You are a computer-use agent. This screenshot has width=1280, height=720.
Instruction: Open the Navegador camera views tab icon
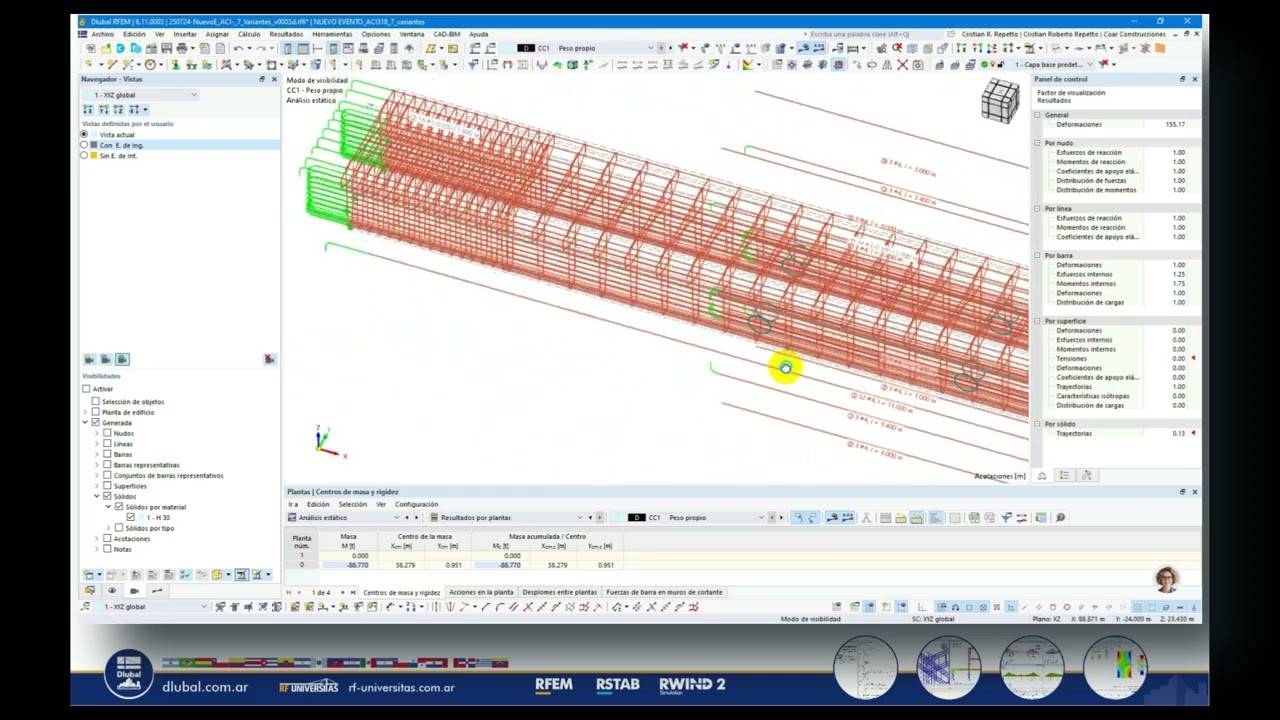pyautogui.click(x=134, y=591)
